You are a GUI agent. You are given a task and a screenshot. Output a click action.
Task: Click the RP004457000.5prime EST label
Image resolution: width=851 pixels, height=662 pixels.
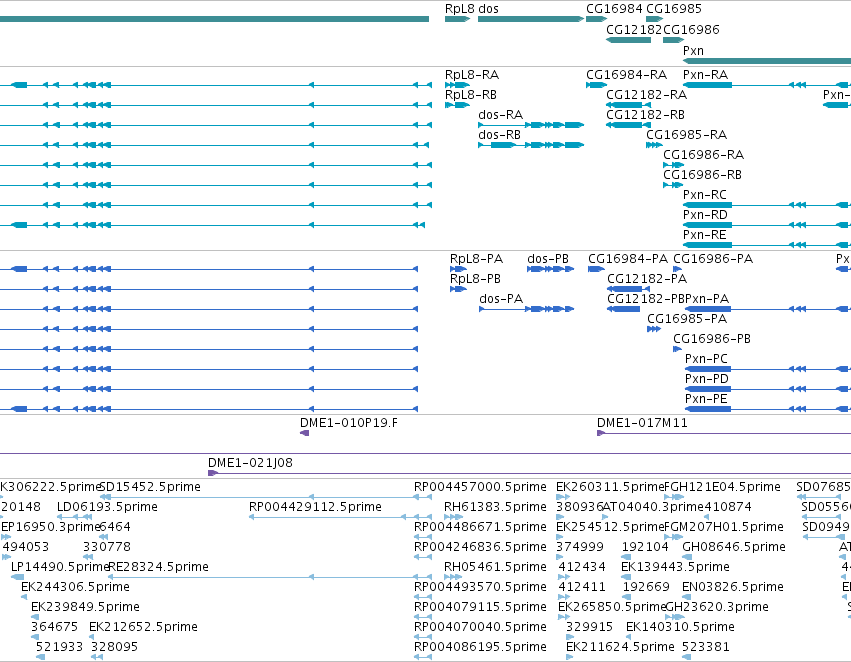(480, 487)
